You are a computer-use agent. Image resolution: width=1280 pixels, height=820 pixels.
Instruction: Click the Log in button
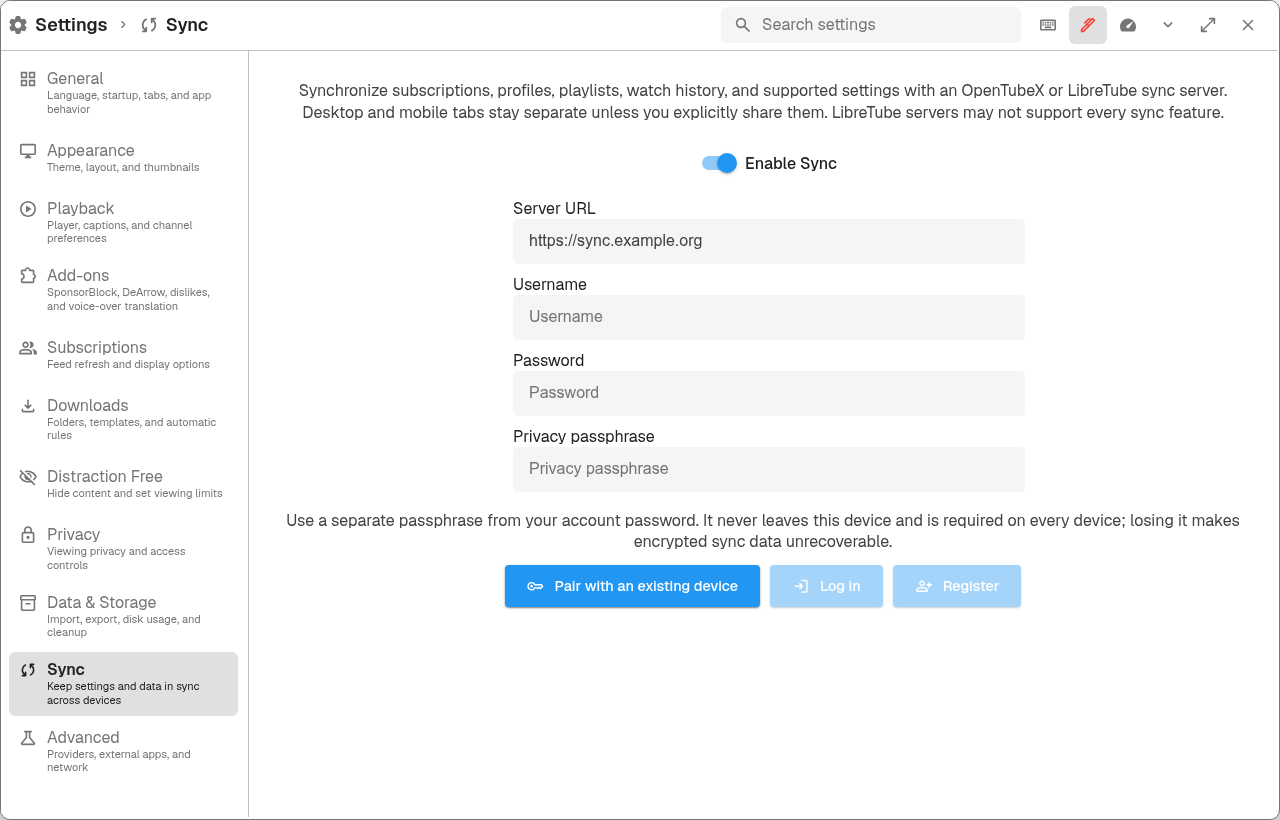(x=826, y=586)
